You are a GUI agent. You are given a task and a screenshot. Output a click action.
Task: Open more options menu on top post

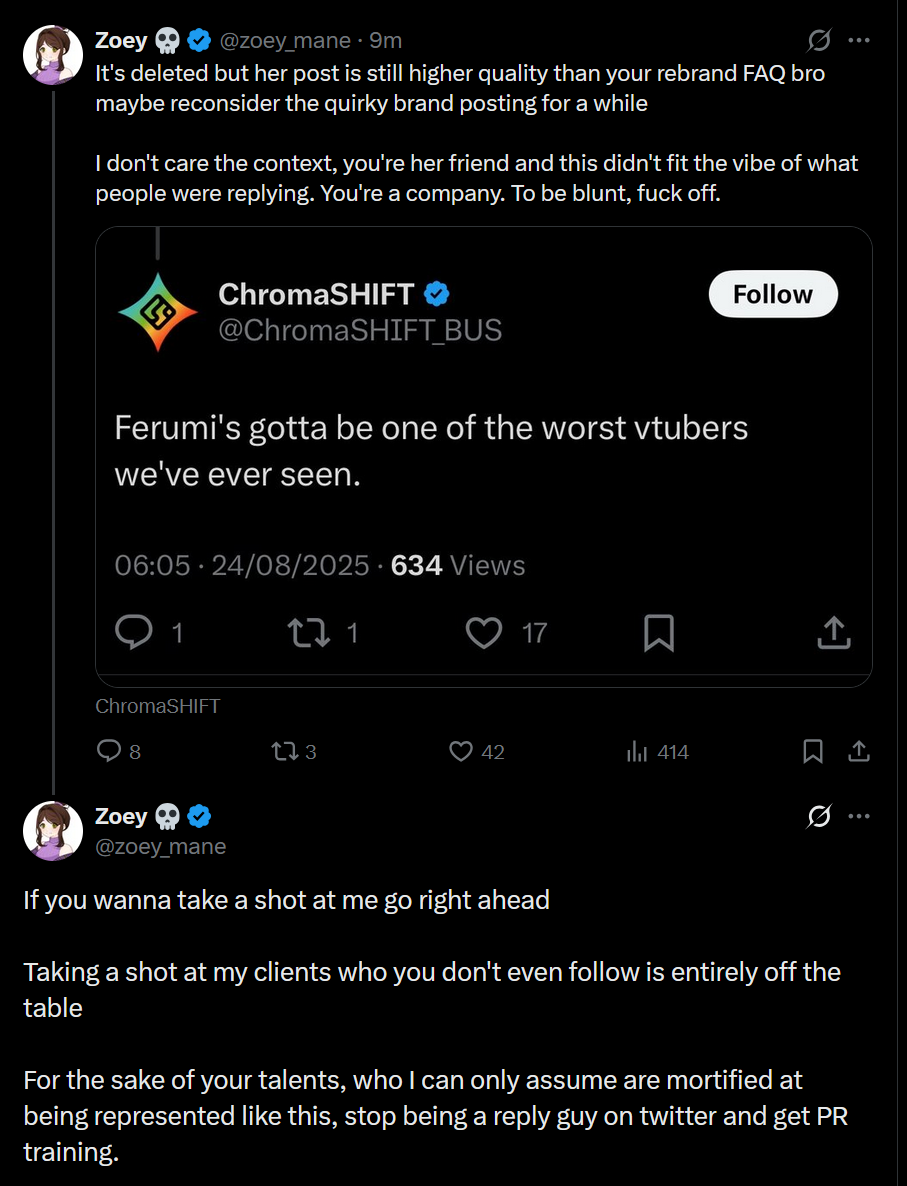click(x=858, y=41)
